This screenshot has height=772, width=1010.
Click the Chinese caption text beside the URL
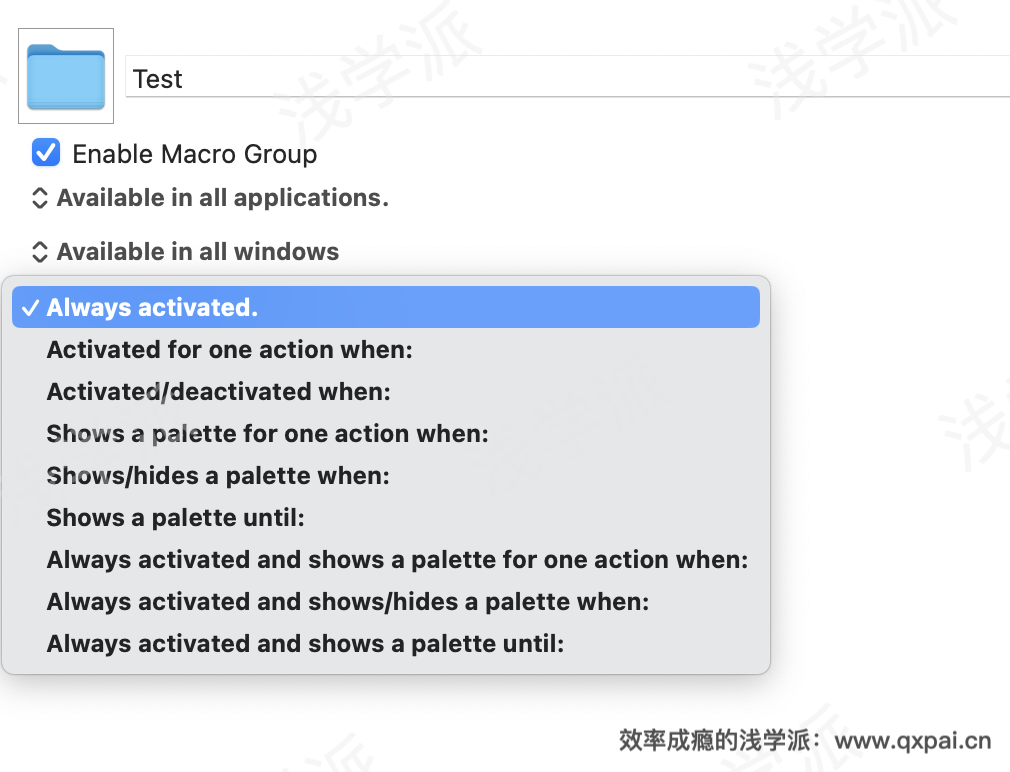click(x=720, y=741)
